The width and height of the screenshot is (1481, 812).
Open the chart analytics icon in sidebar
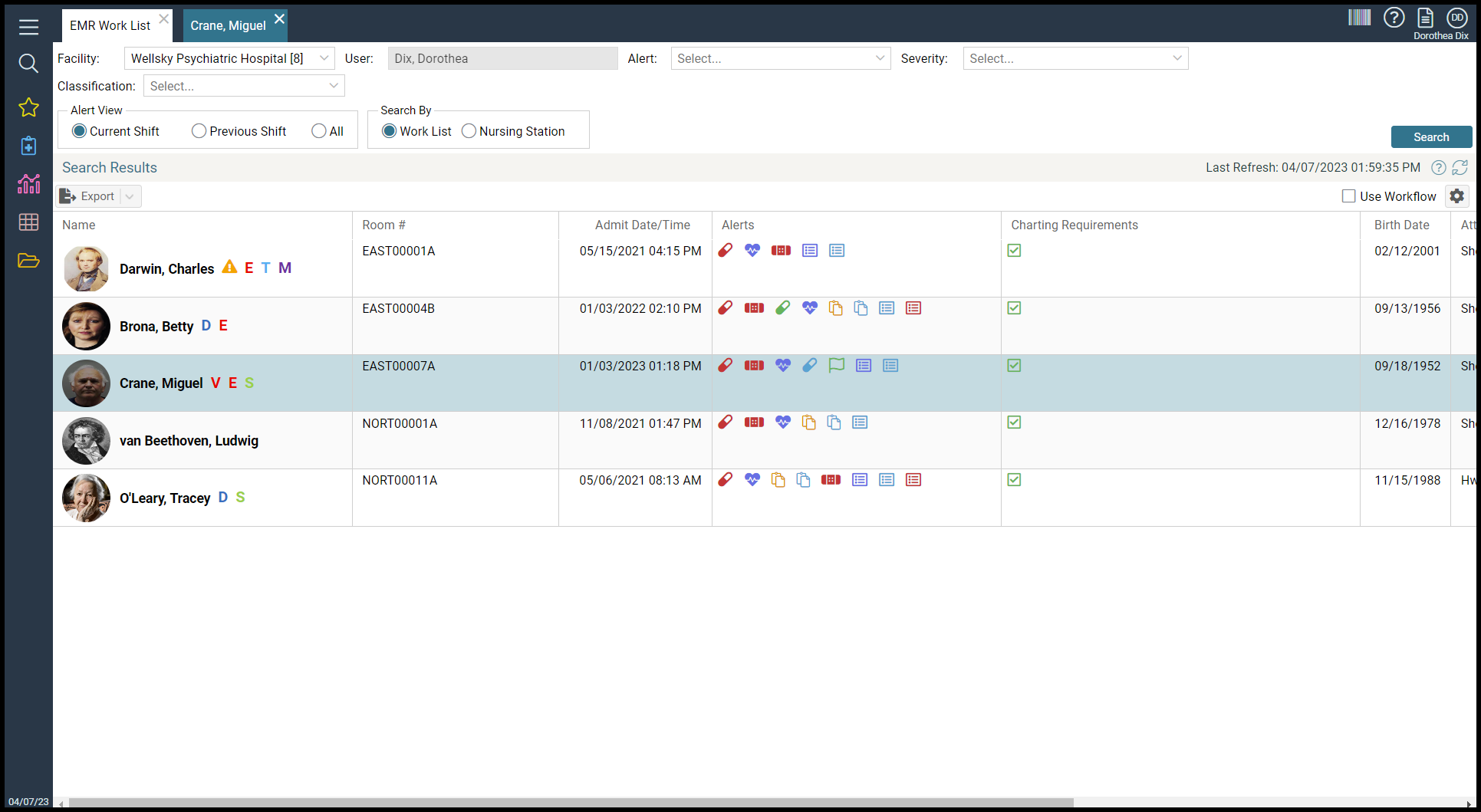tap(28, 184)
